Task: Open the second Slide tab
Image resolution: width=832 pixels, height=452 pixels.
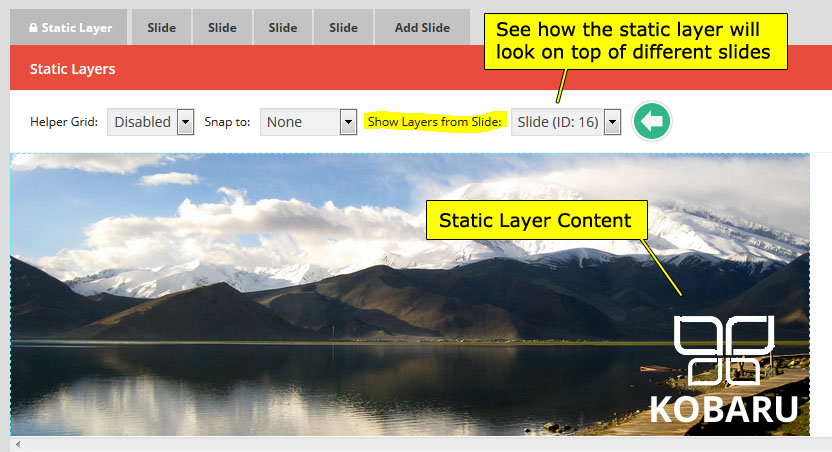Action: tap(222, 28)
